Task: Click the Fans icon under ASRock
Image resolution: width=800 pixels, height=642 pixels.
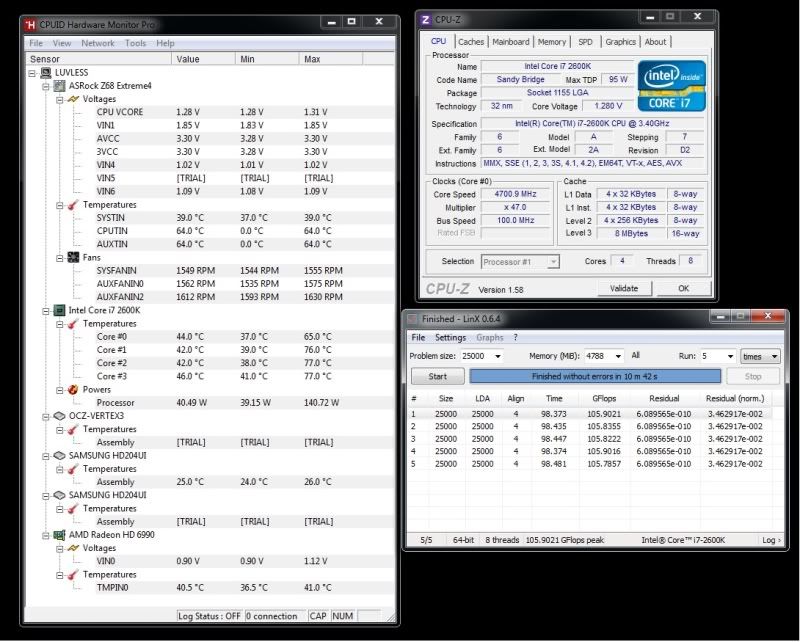Action: click(x=73, y=257)
